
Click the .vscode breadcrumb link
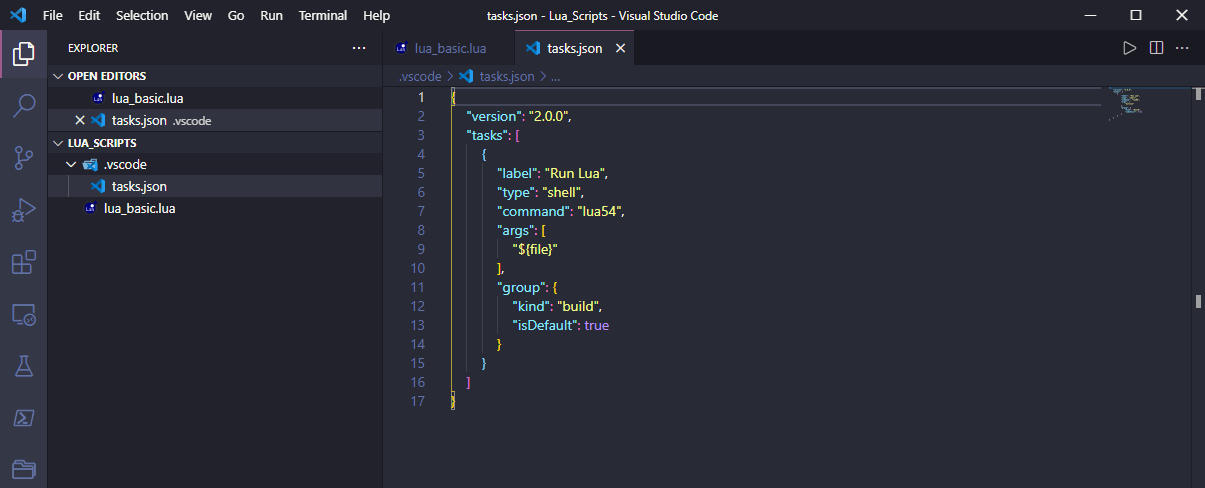click(x=419, y=76)
